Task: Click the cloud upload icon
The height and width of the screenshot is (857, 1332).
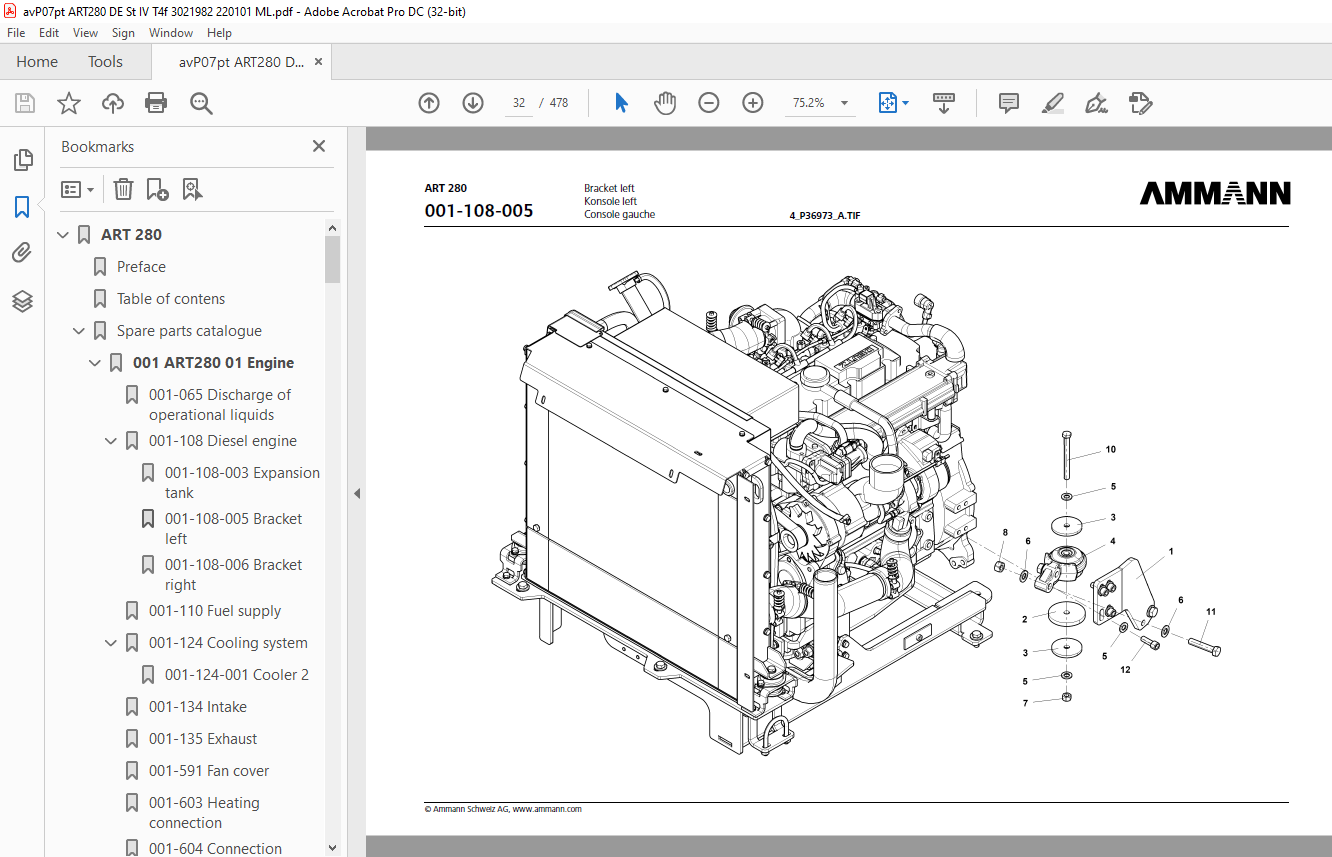Action: [113, 103]
